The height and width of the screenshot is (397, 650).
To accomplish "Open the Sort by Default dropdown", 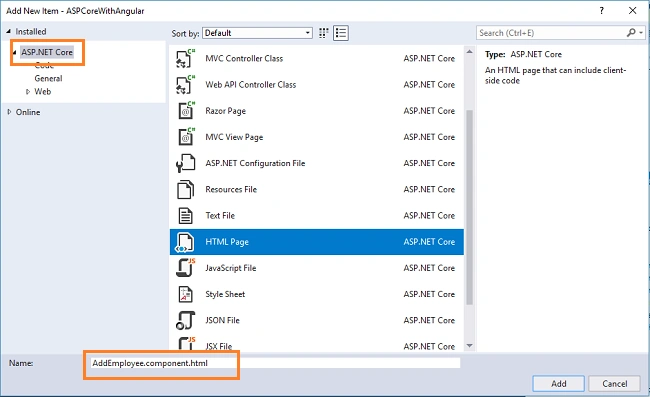I will tap(257, 33).
